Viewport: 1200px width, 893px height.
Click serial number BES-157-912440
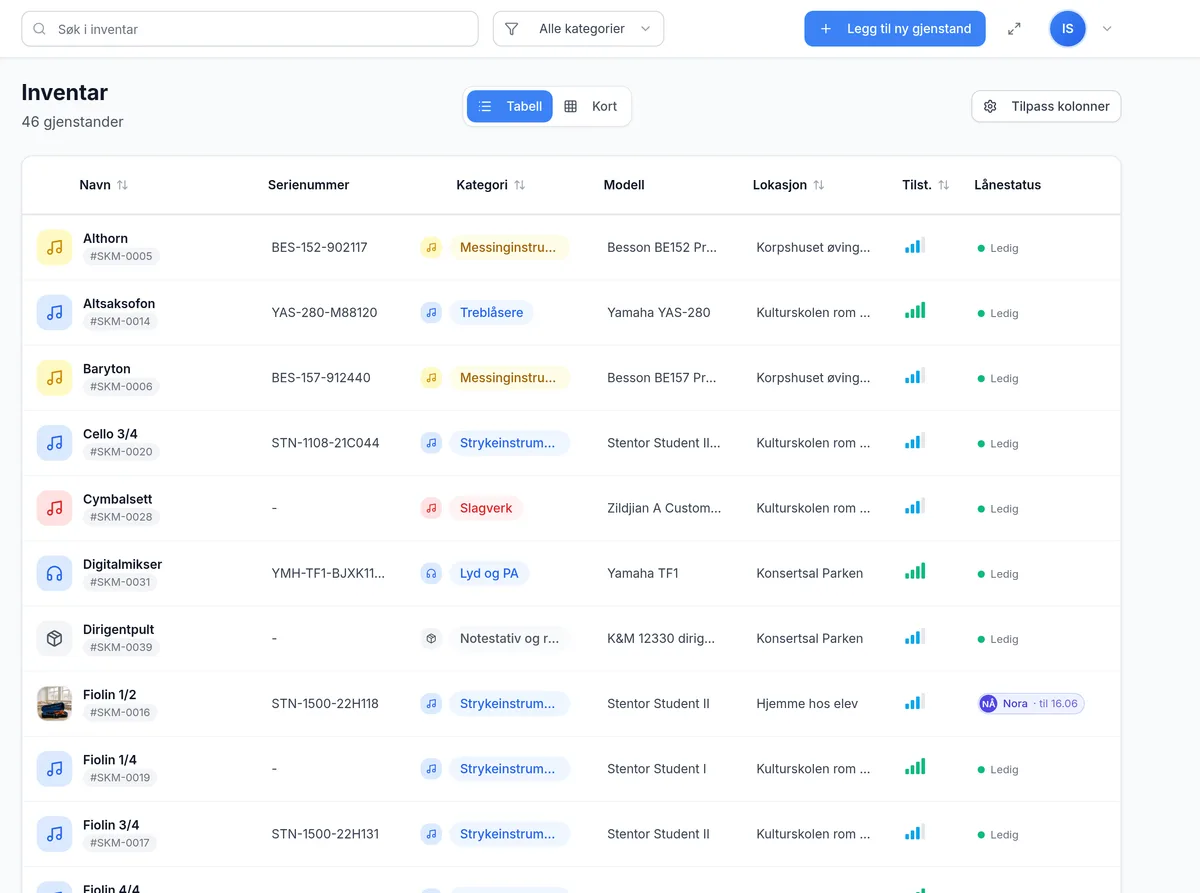click(321, 377)
